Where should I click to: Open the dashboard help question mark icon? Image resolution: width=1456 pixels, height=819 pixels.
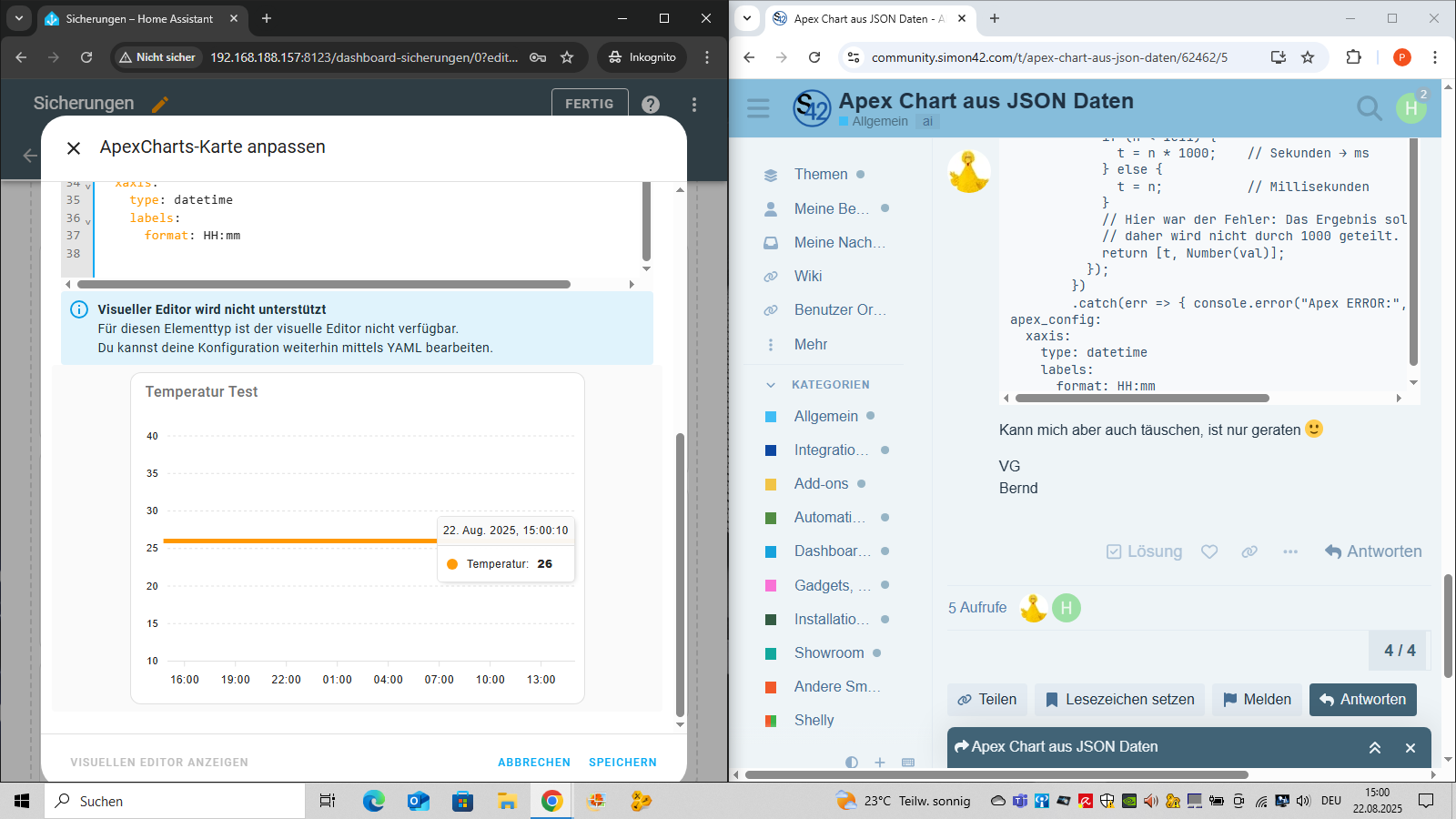point(650,104)
